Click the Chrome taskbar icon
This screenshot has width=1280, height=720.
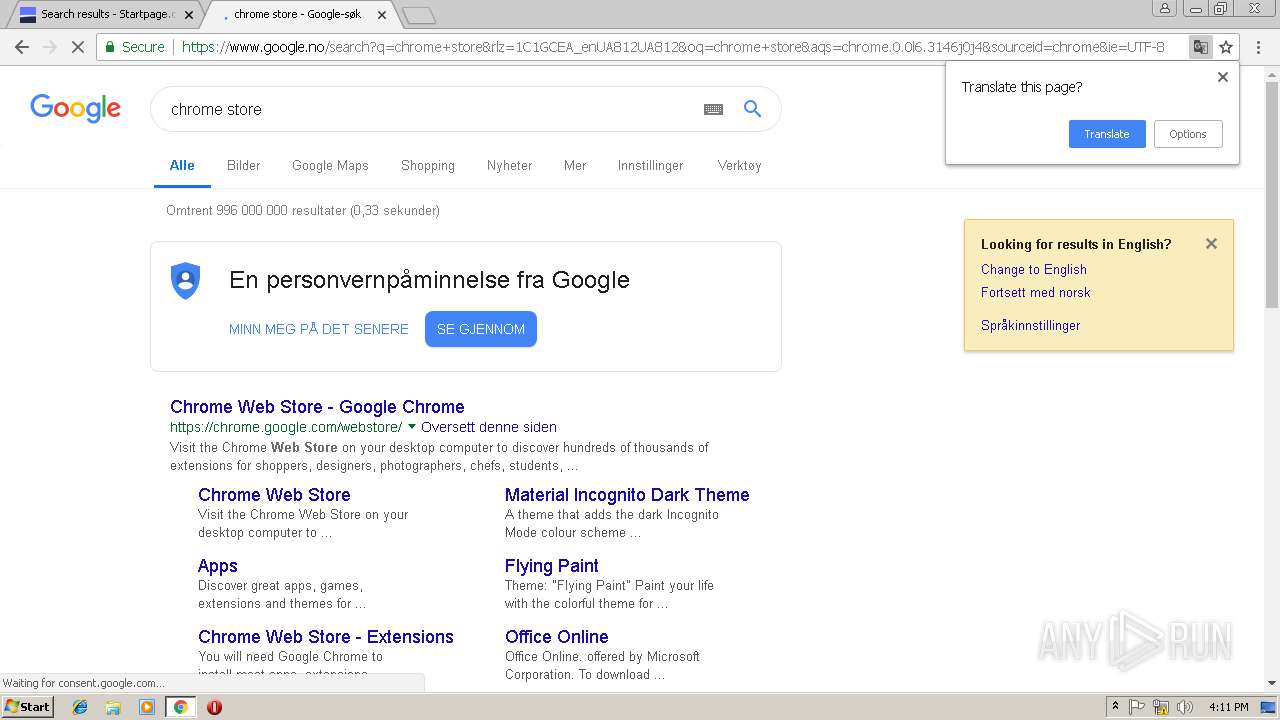coord(180,707)
